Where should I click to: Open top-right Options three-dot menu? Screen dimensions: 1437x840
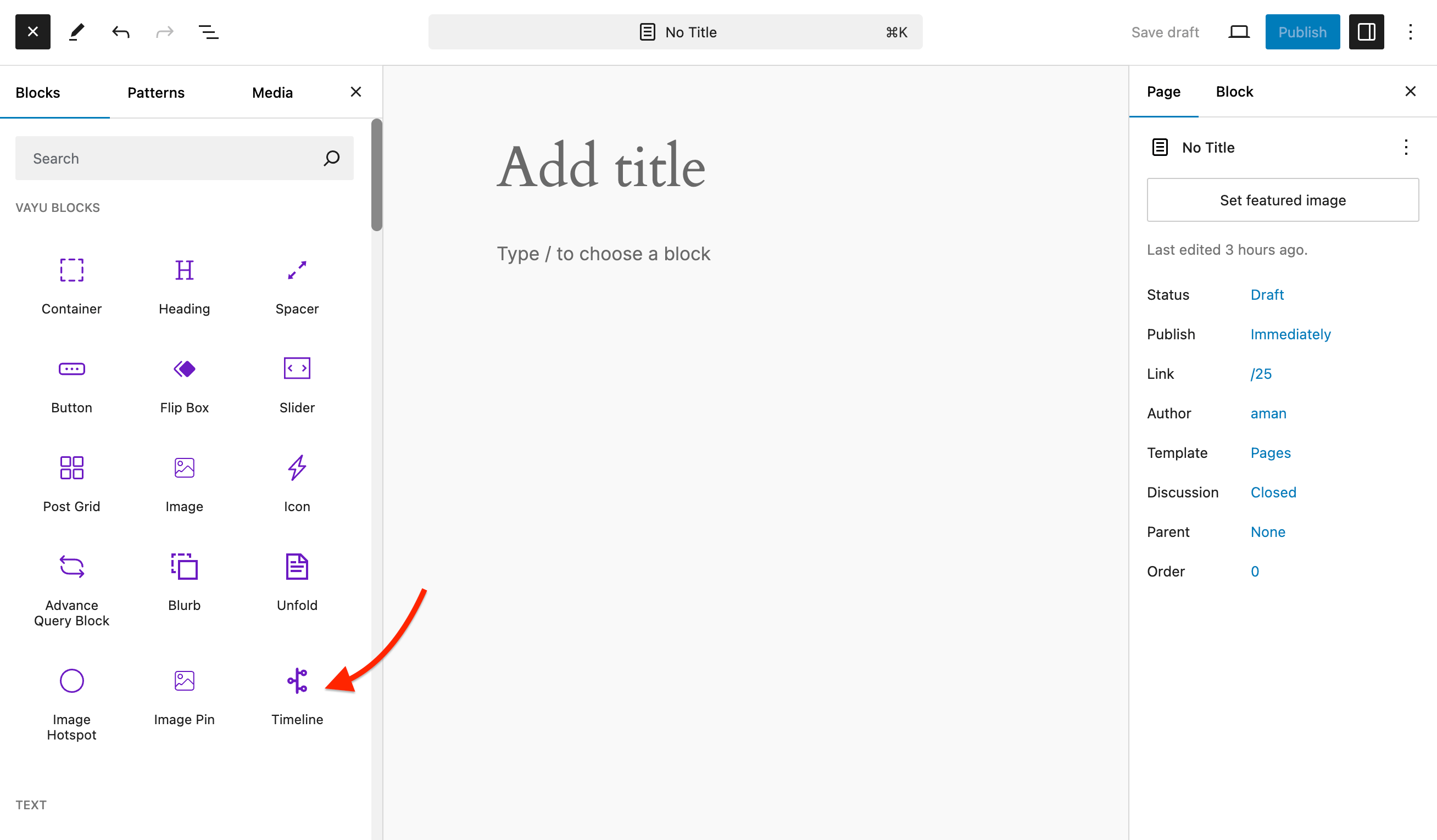[x=1410, y=32]
